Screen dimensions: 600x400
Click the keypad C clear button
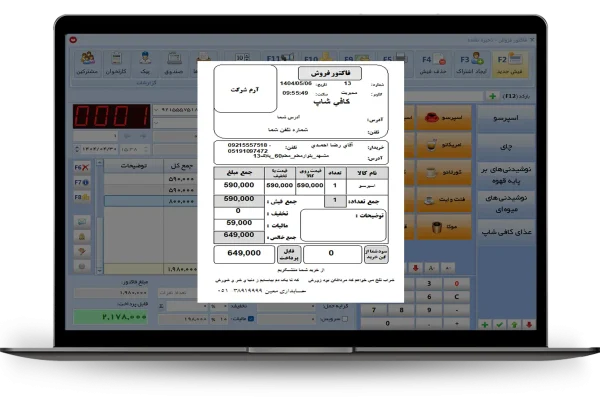[x=457, y=297]
